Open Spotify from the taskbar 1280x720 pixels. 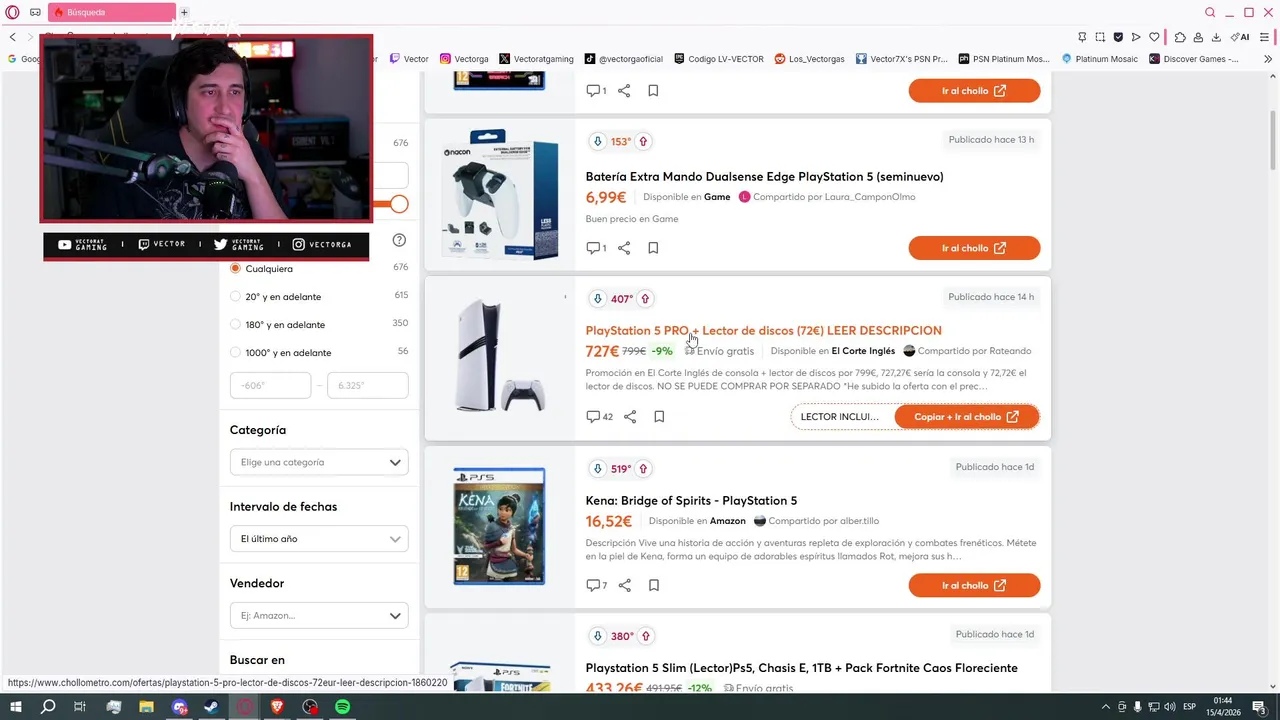pos(343,707)
